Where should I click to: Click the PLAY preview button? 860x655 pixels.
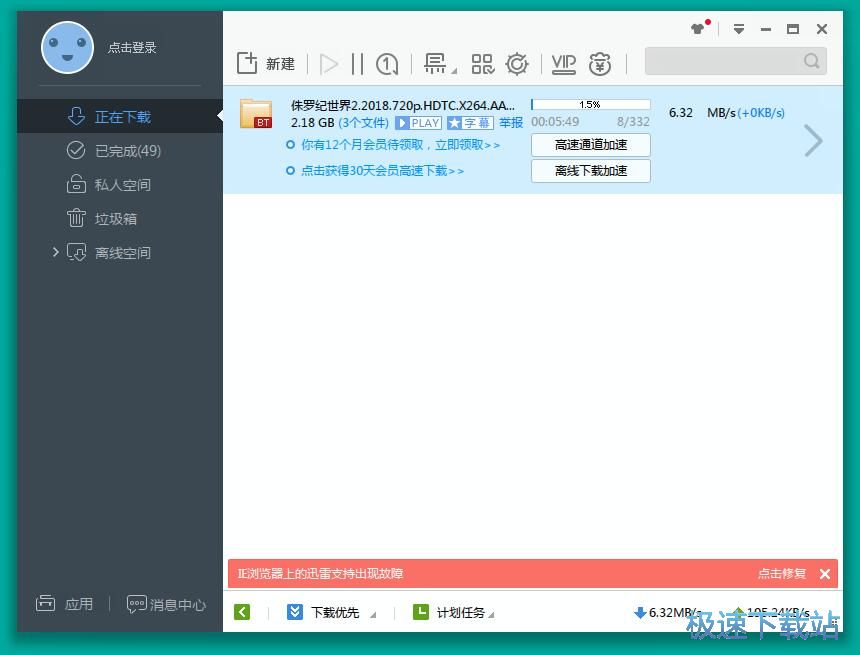click(418, 123)
